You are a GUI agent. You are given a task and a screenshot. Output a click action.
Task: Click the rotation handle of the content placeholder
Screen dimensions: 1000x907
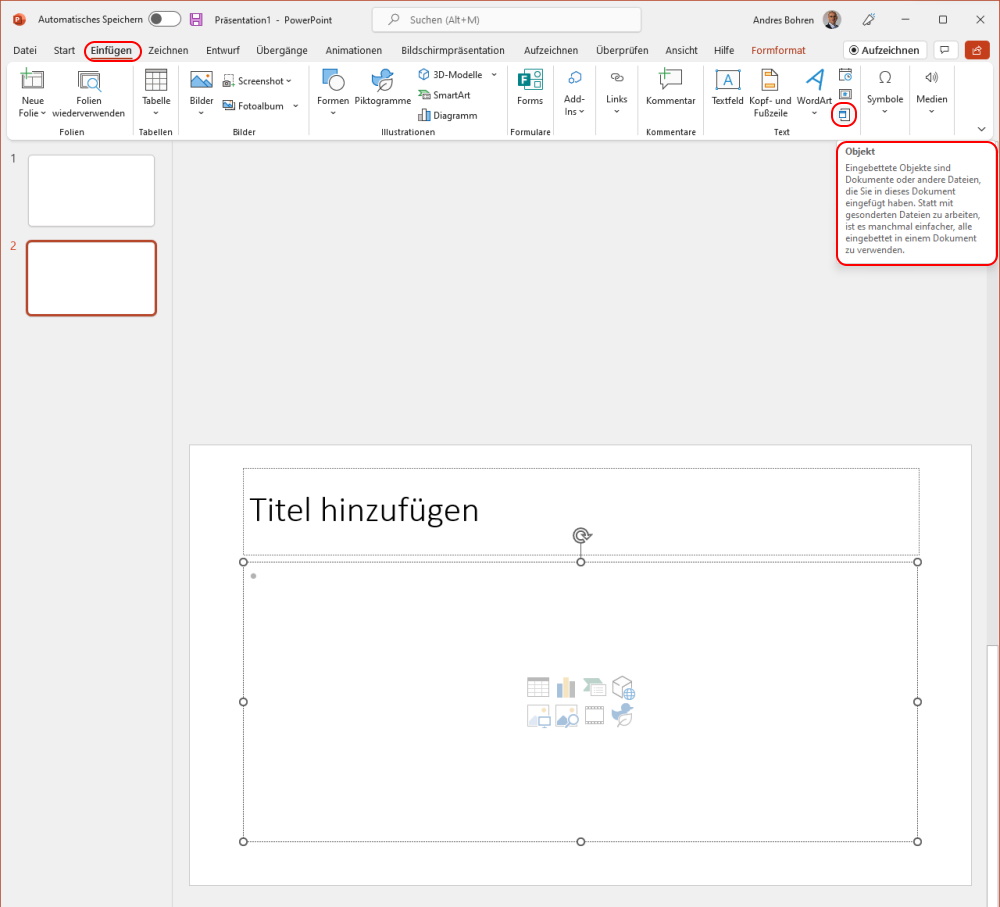click(581, 535)
